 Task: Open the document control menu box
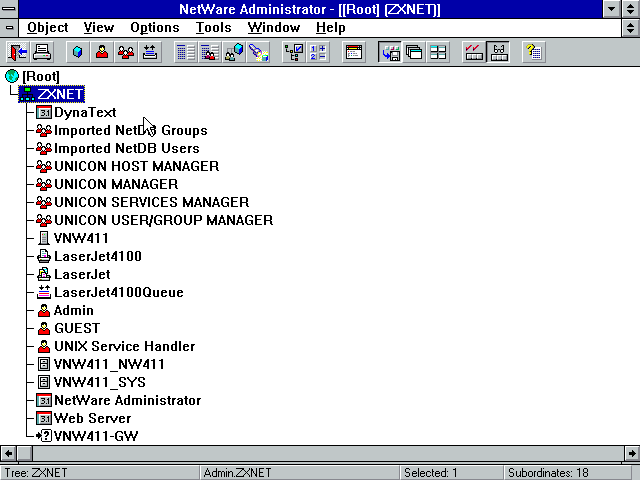pyautogui.click(x=9, y=28)
